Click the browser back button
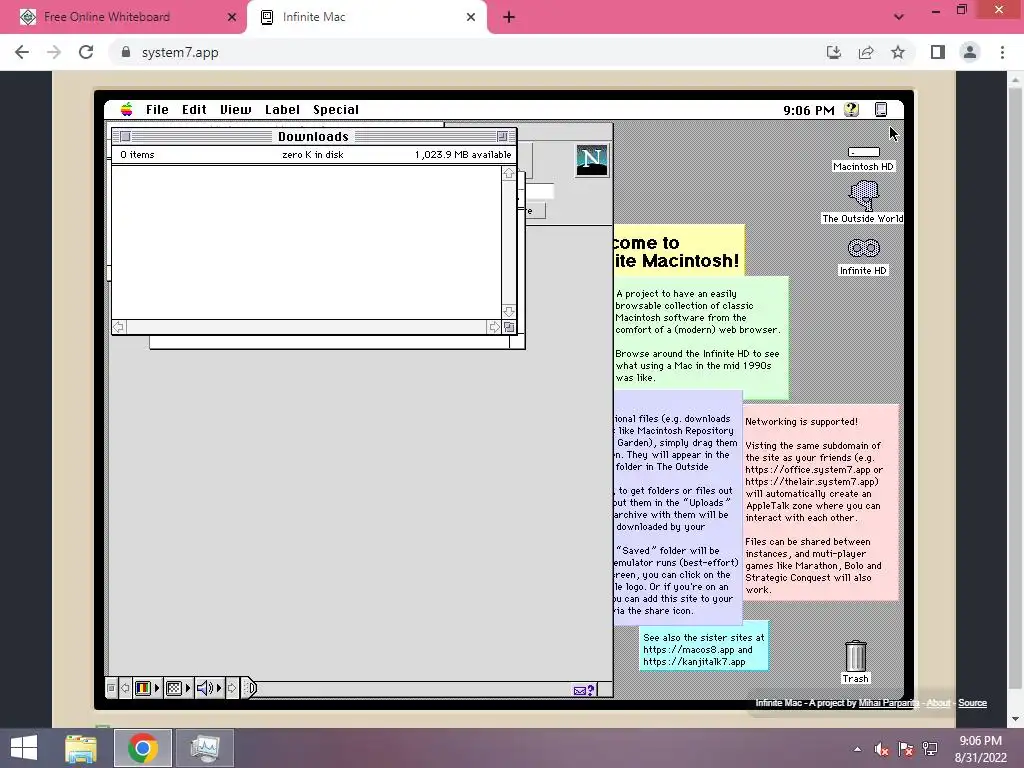This screenshot has width=1024, height=768. (x=22, y=52)
